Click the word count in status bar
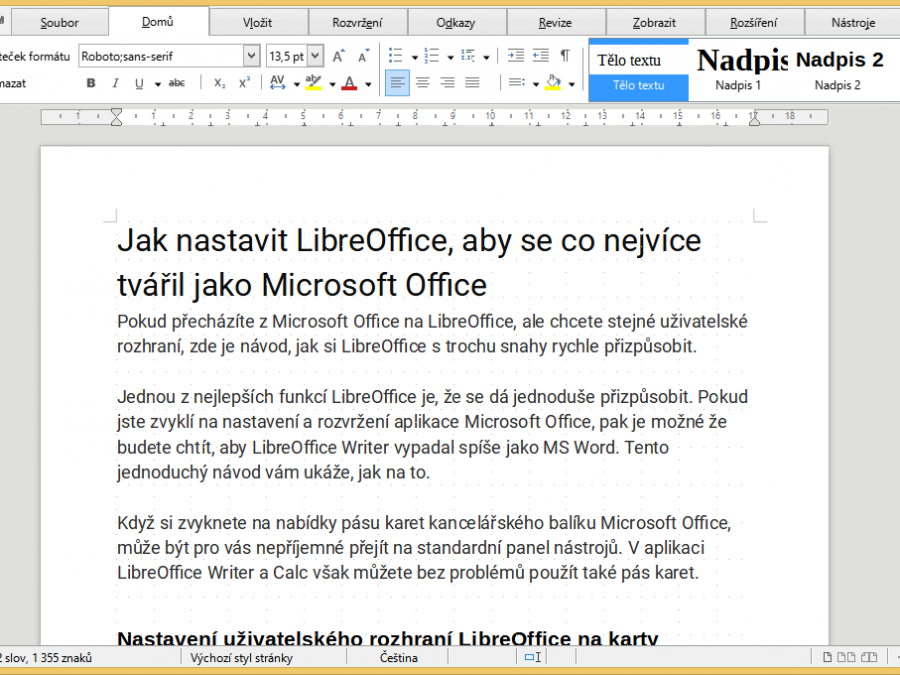This screenshot has width=900, height=675. click(46, 658)
